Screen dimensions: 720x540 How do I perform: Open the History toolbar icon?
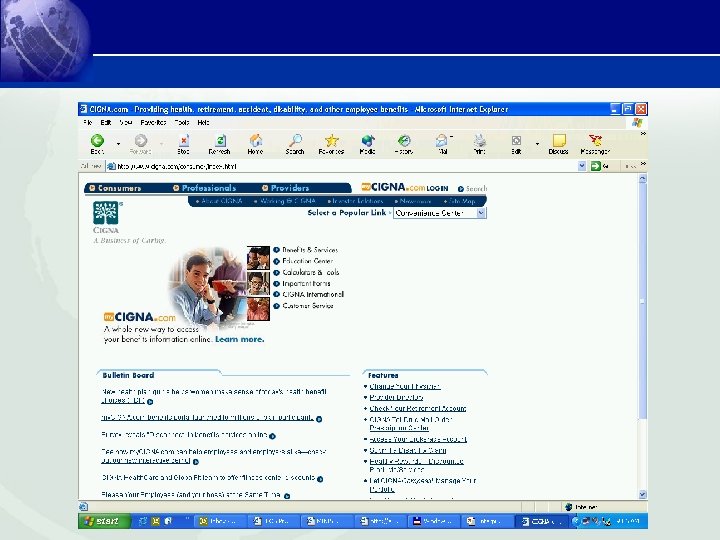[404, 144]
